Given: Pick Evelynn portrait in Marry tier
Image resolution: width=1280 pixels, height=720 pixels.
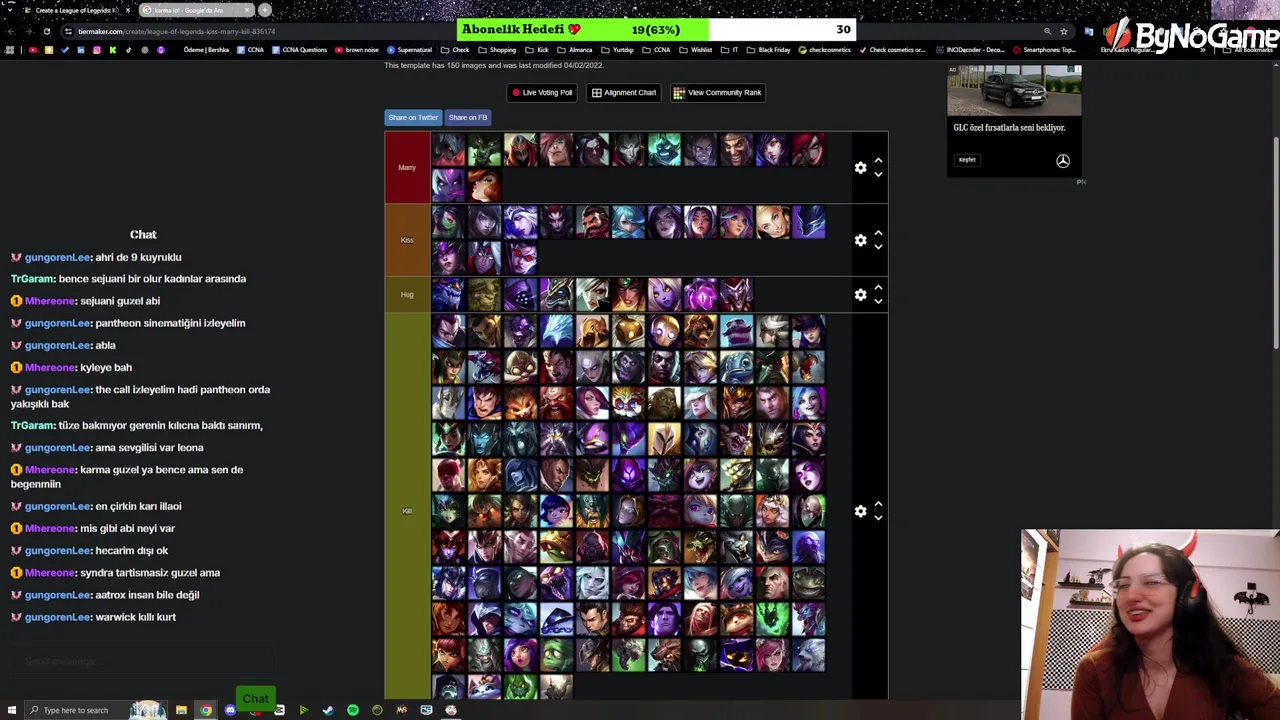Looking at the screenshot, I should (x=448, y=186).
